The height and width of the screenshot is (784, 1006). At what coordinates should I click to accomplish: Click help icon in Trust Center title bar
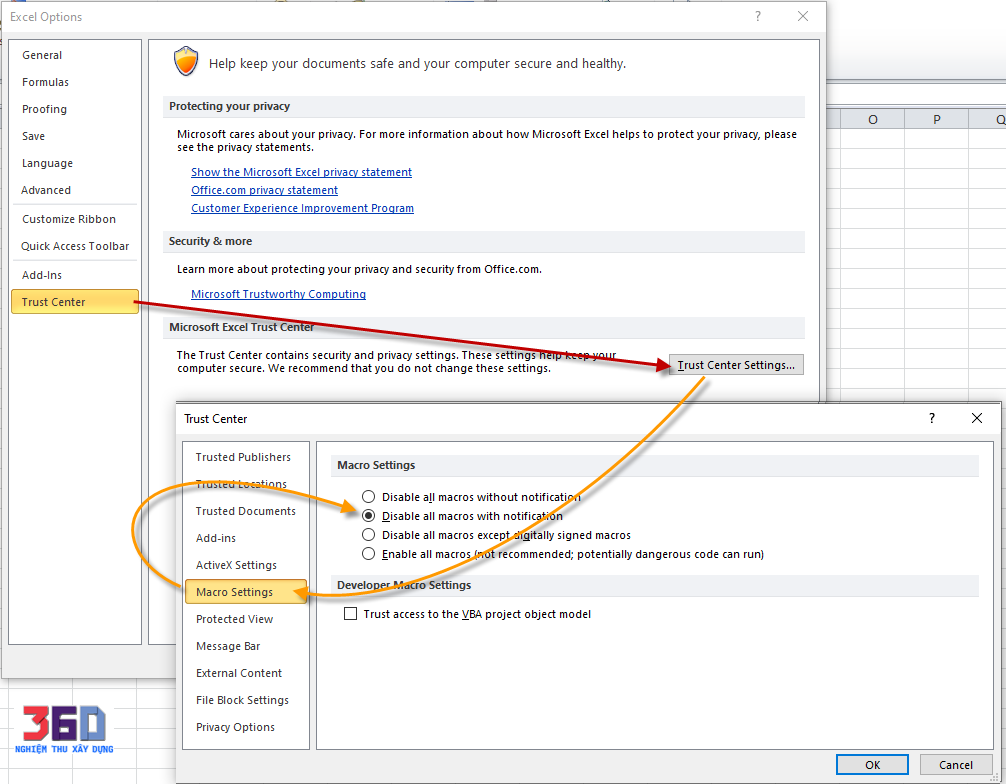pyautogui.click(x=932, y=418)
